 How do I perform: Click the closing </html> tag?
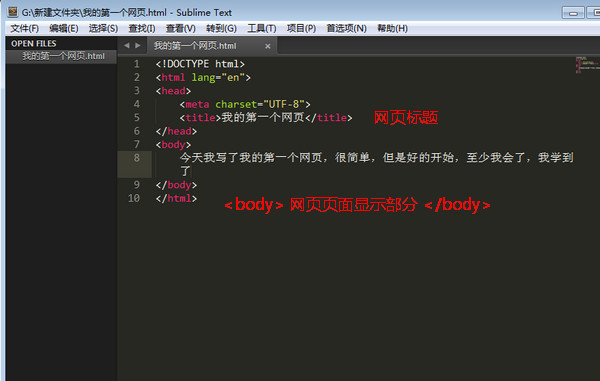(176, 199)
